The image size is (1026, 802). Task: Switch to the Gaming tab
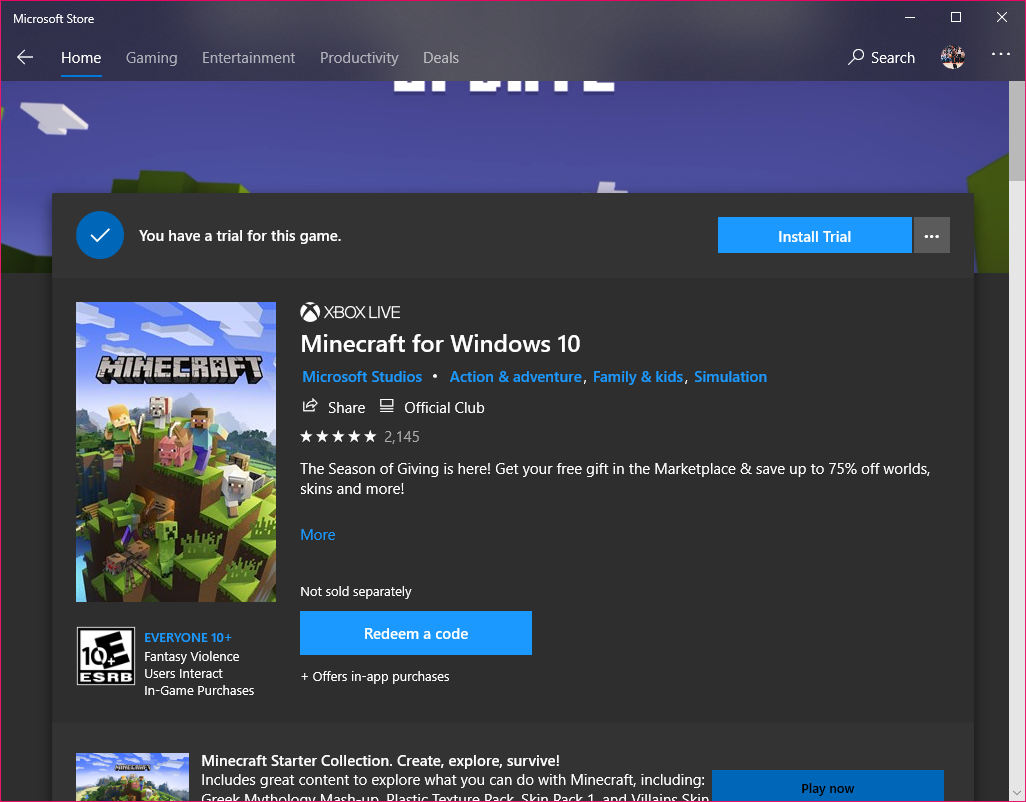[151, 58]
